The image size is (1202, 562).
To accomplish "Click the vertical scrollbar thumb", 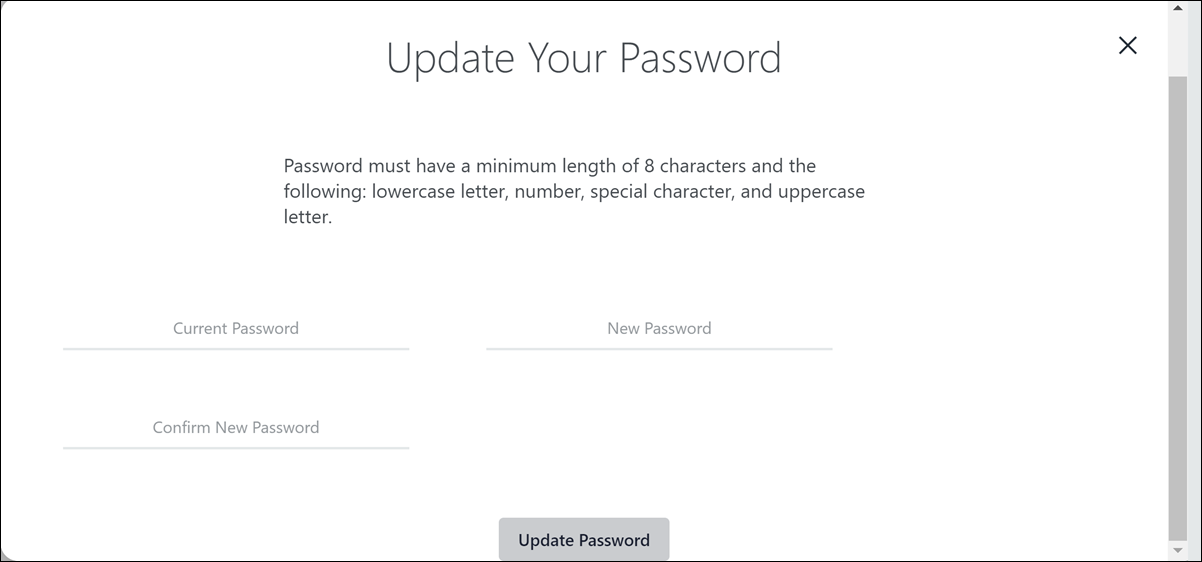I will tap(1177, 300).
